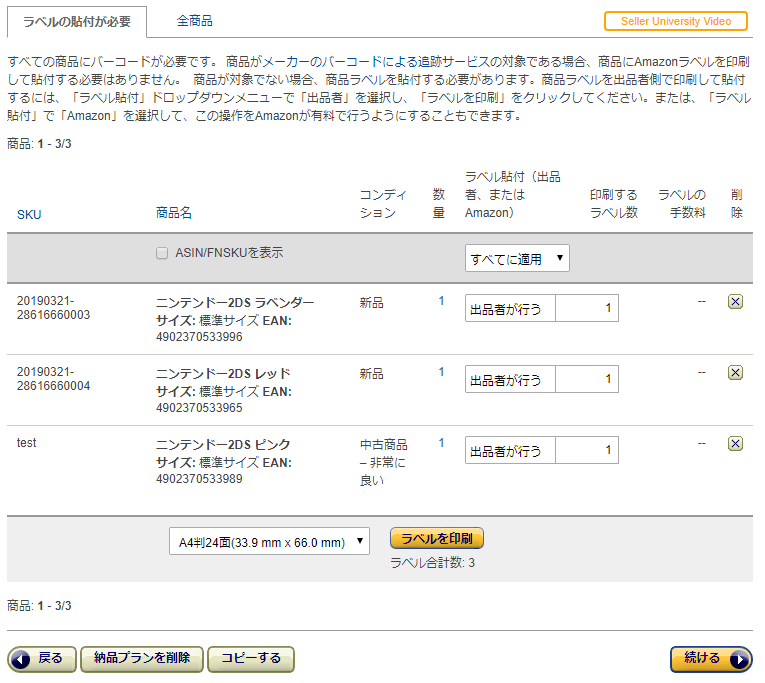Click the 印刷するラベル数 column header
This screenshot has height=683, width=765.
point(613,203)
